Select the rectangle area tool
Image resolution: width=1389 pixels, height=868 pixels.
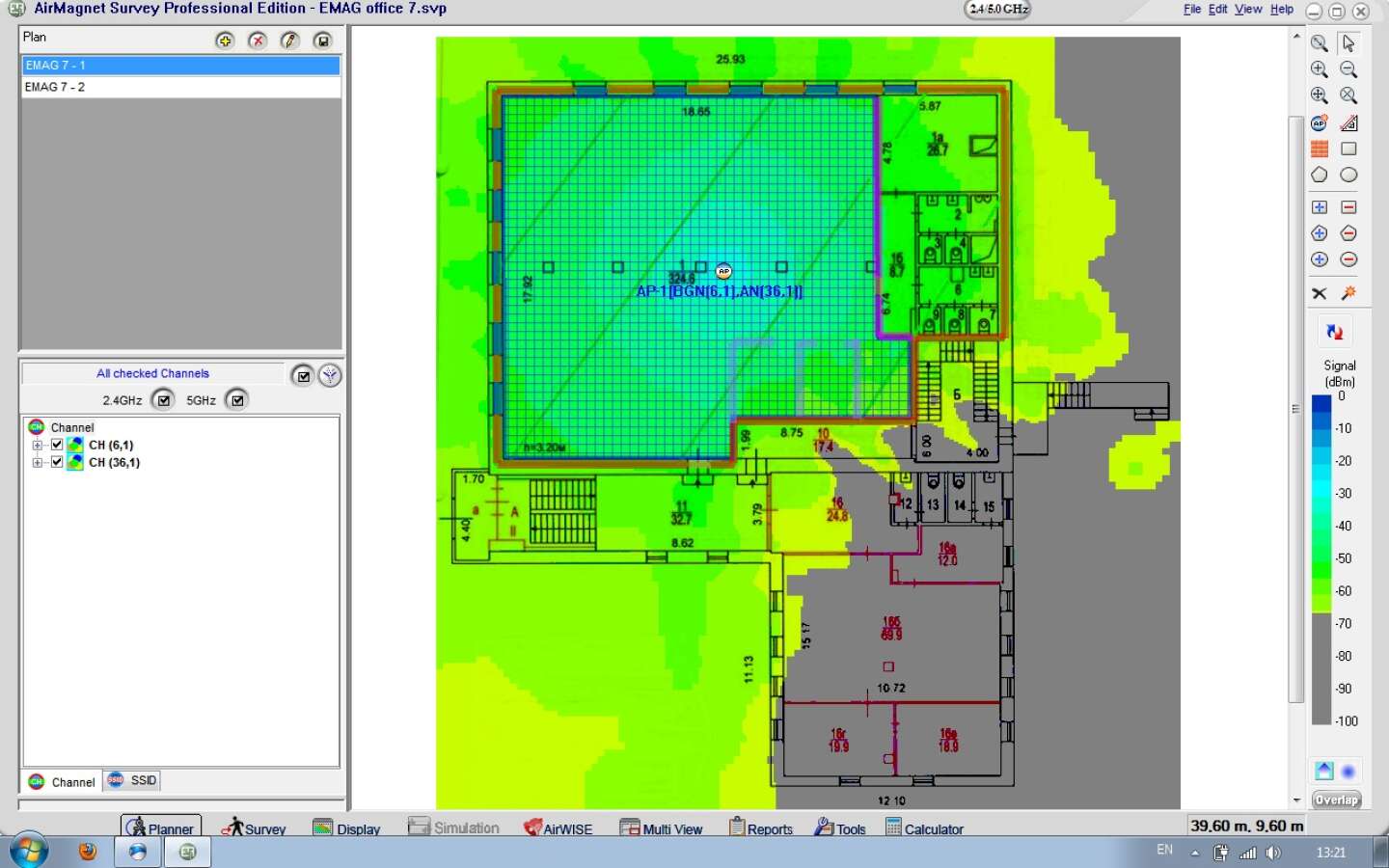[1348, 149]
